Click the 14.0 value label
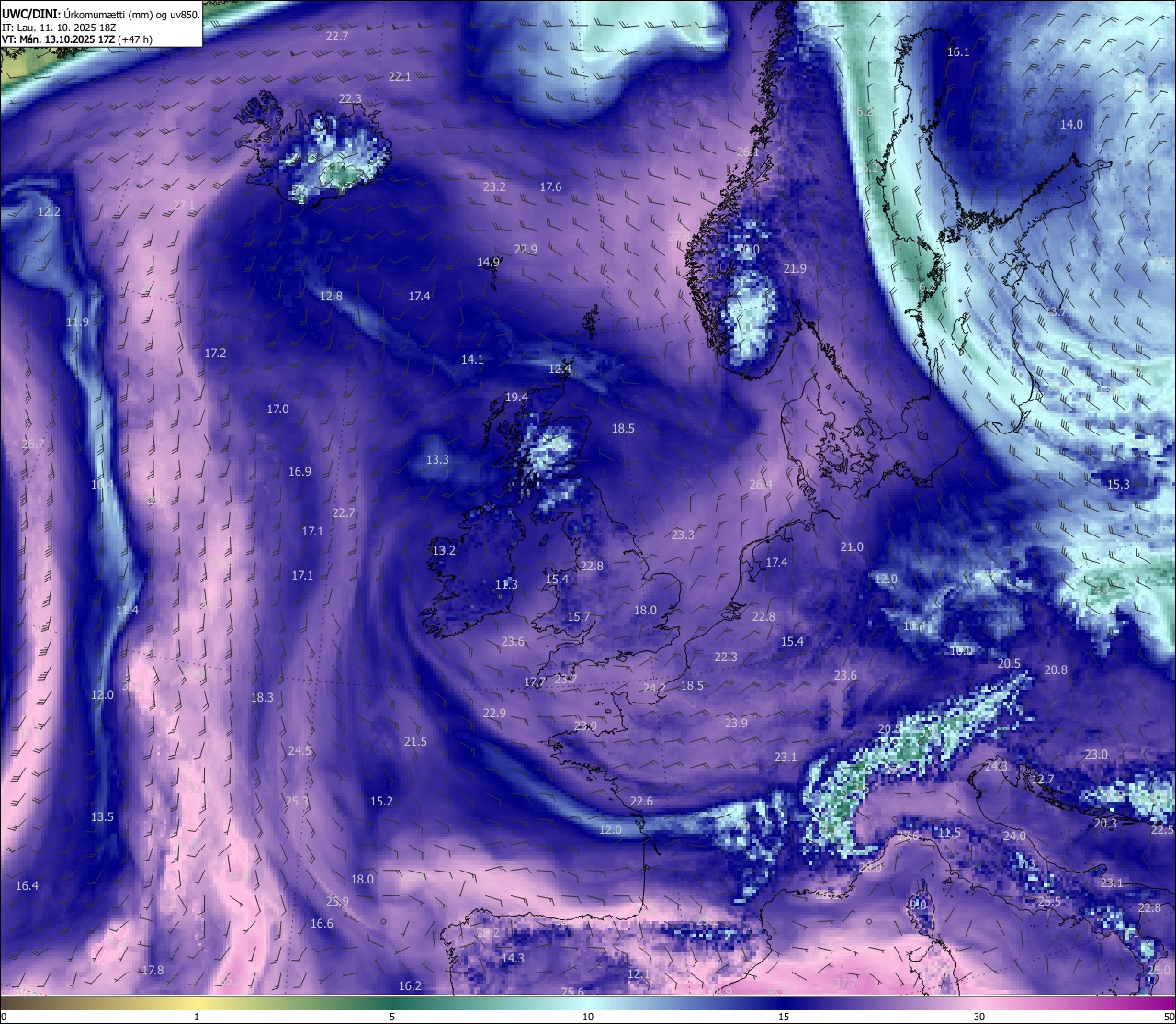Viewport: 1176px width, 1024px height. [x=1071, y=125]
